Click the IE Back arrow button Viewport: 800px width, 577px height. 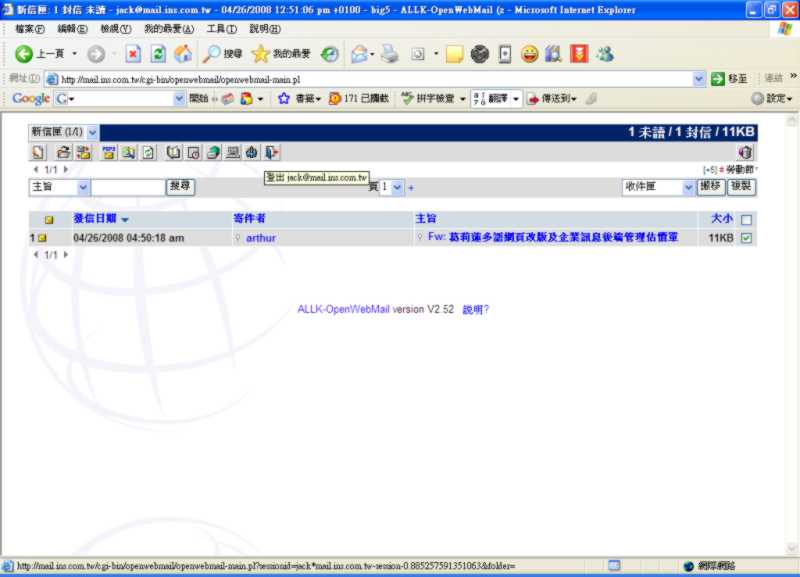[x=23, y=54]
